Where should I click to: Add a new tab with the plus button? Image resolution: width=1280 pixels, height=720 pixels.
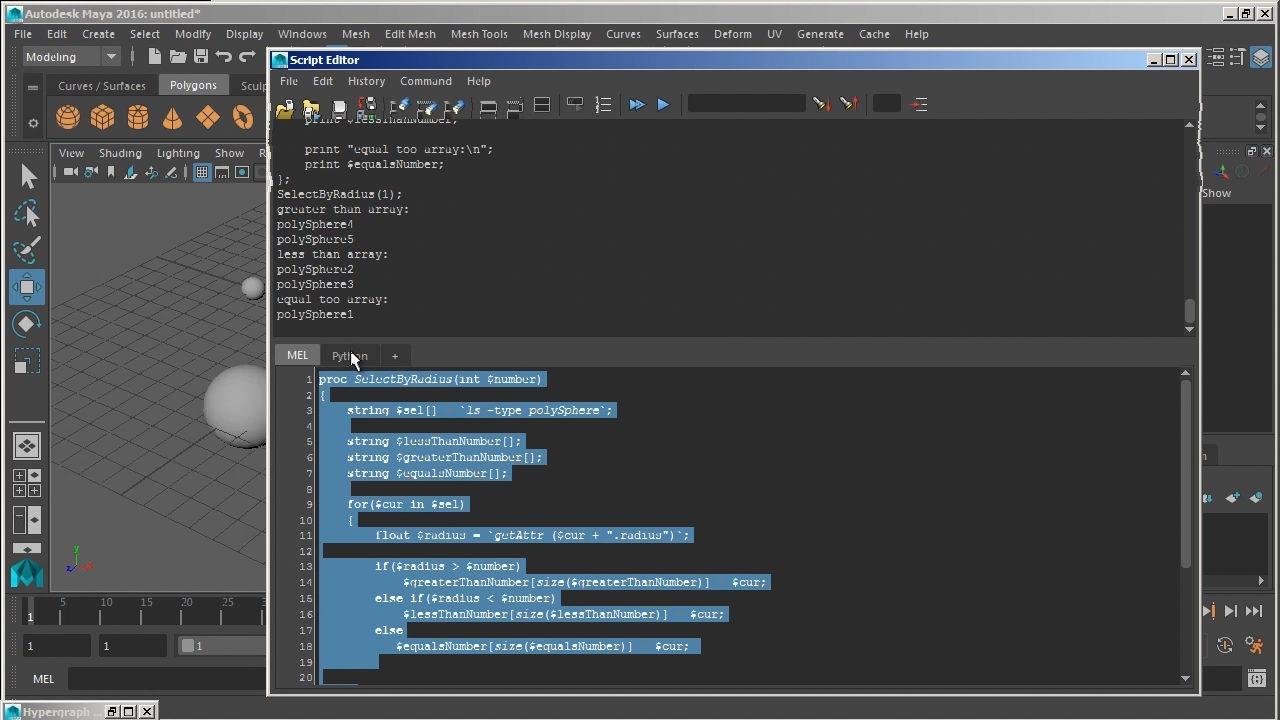pyautogui.click(x=394, y=356)
